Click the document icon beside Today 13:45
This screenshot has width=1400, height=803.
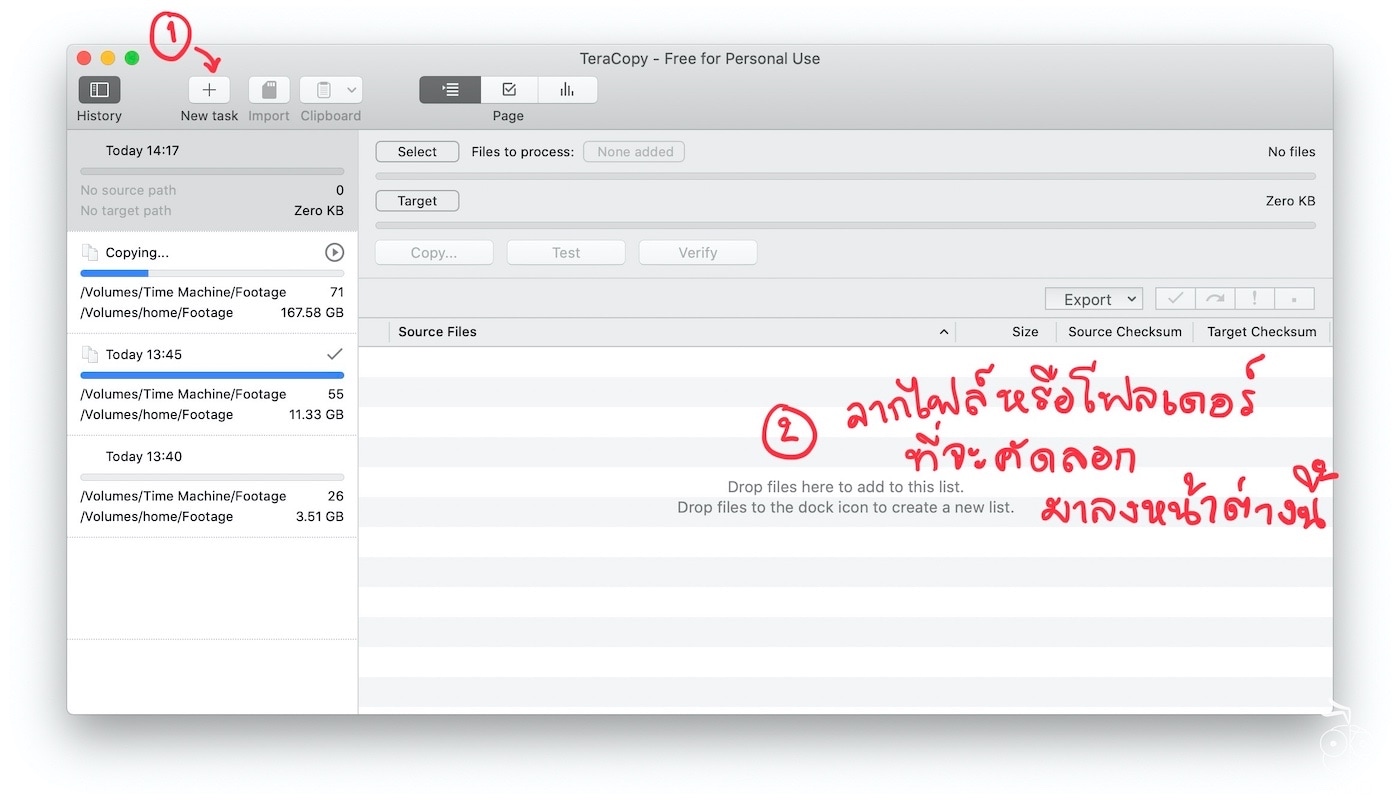point(91,355)
